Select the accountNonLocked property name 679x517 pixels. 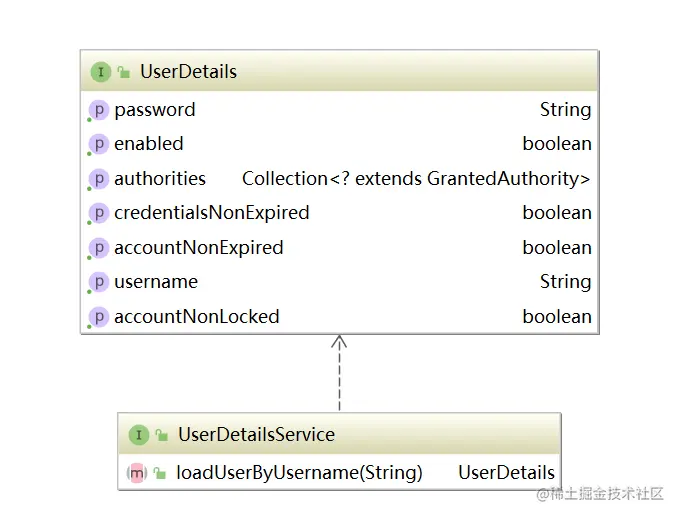pyautogui.click(x=197, y=317)
